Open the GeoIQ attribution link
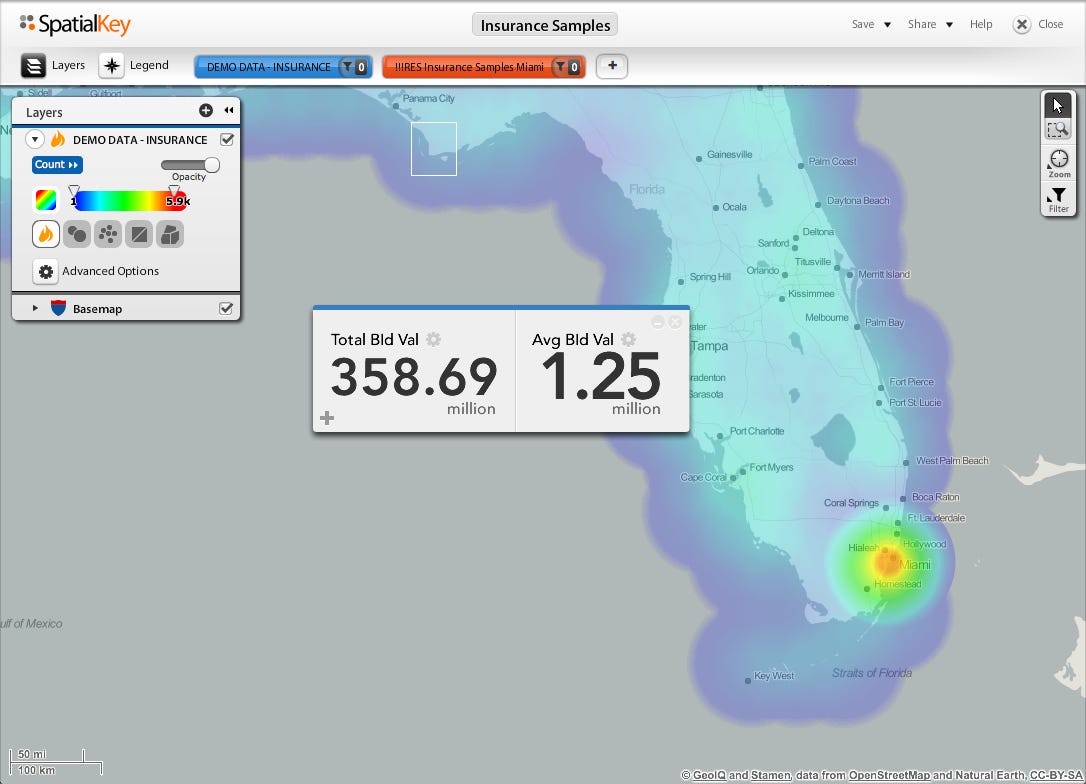This screenshot has height=784, width=1086. 709,775
